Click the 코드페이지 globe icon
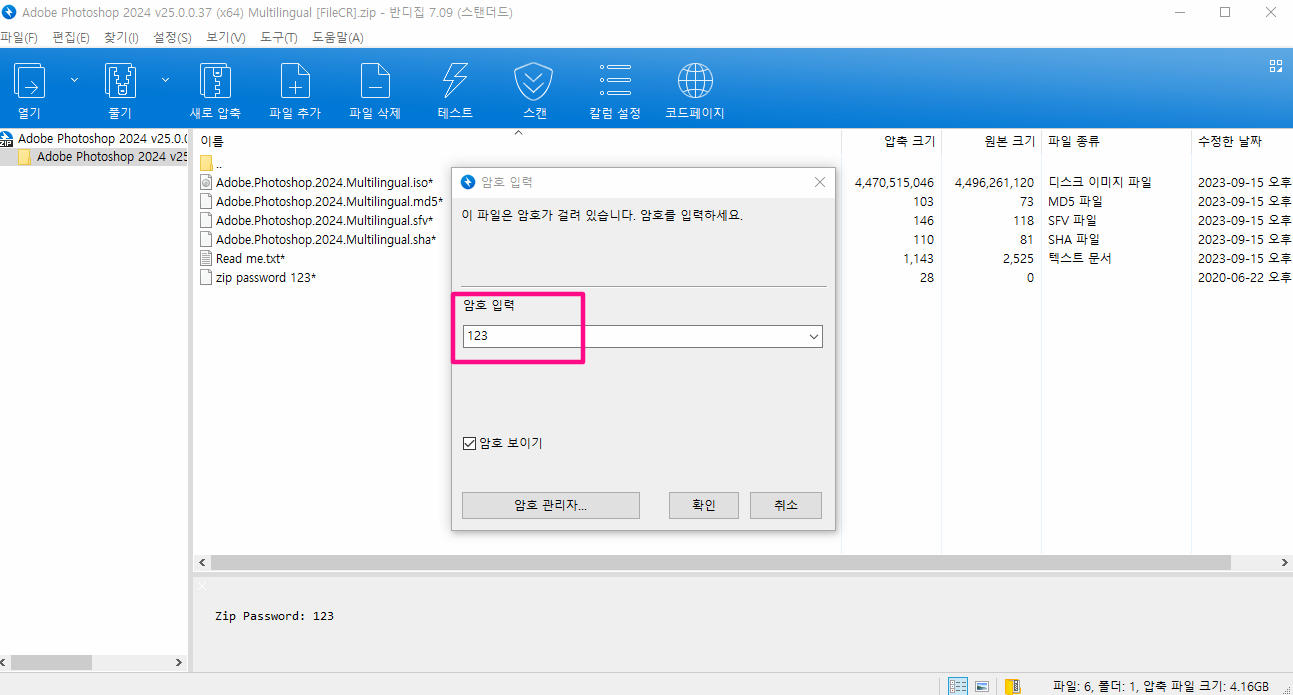 pos(695,80)
